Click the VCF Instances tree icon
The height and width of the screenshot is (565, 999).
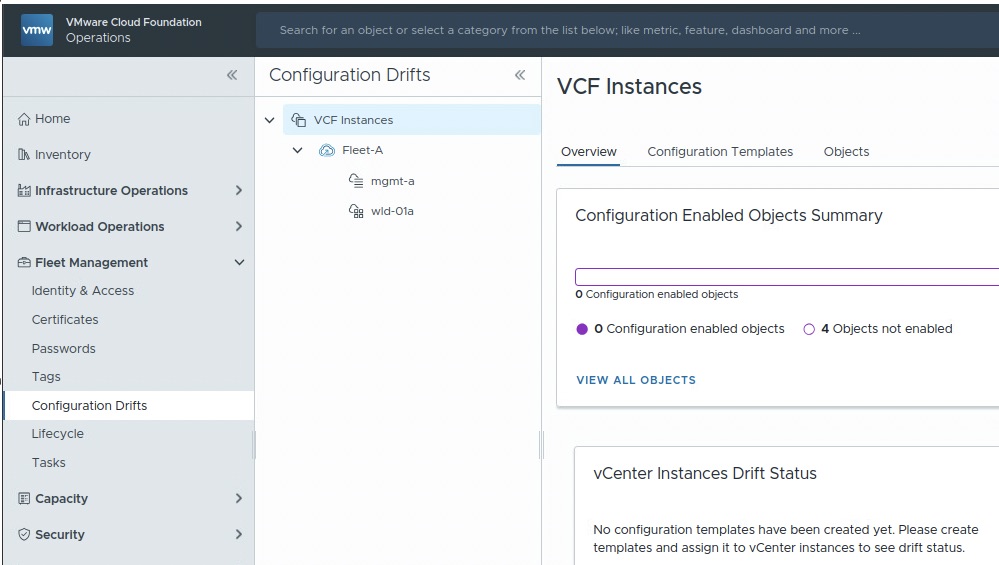click(x=298, y=120)
